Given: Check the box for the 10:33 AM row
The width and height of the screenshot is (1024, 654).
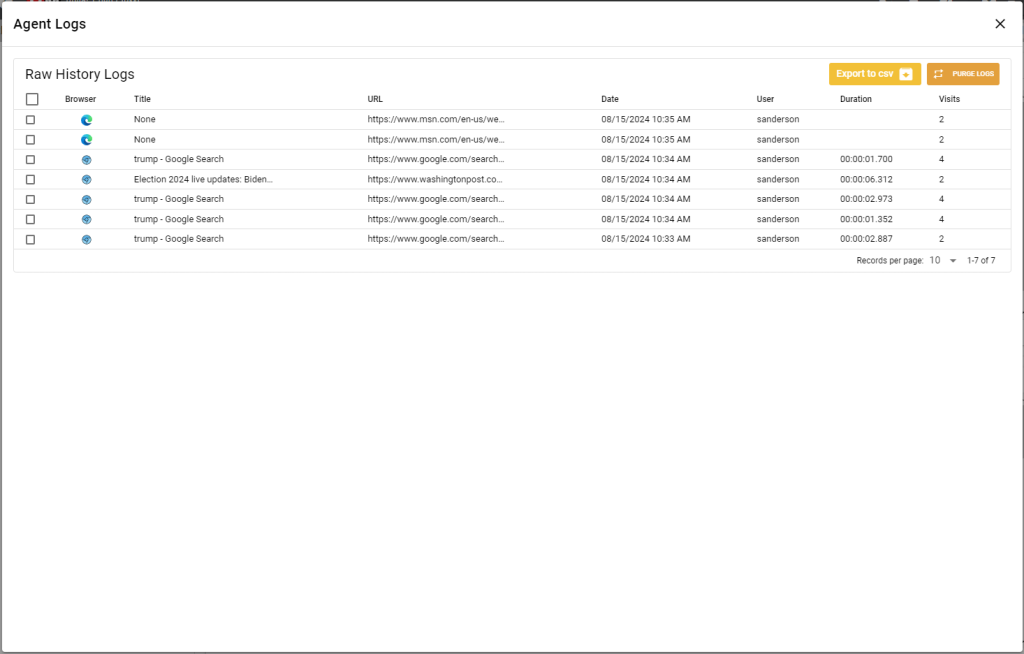Looking at the screenshot, I should click(31, 239).
